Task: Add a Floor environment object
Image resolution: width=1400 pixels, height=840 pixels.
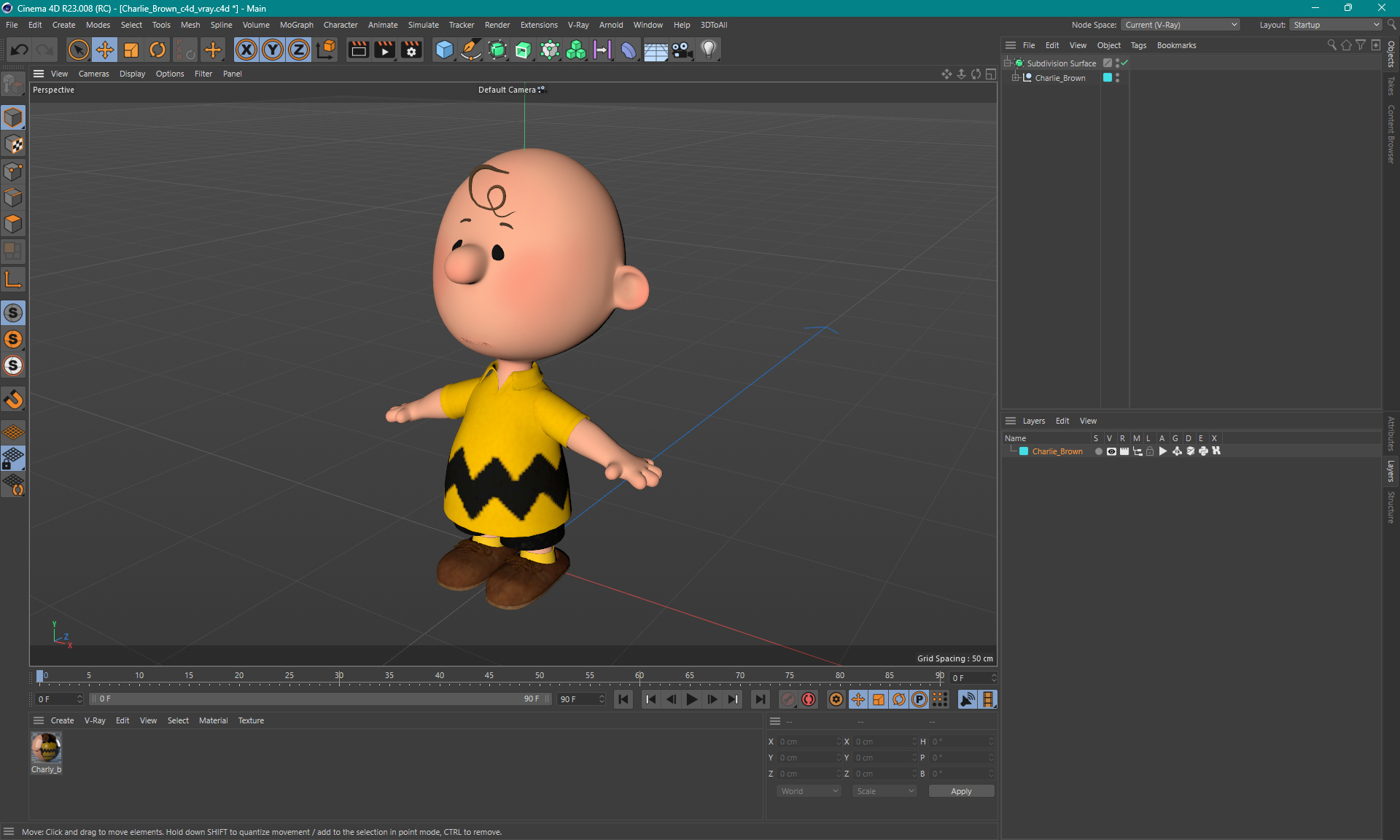Action: [x=656, y=50]
